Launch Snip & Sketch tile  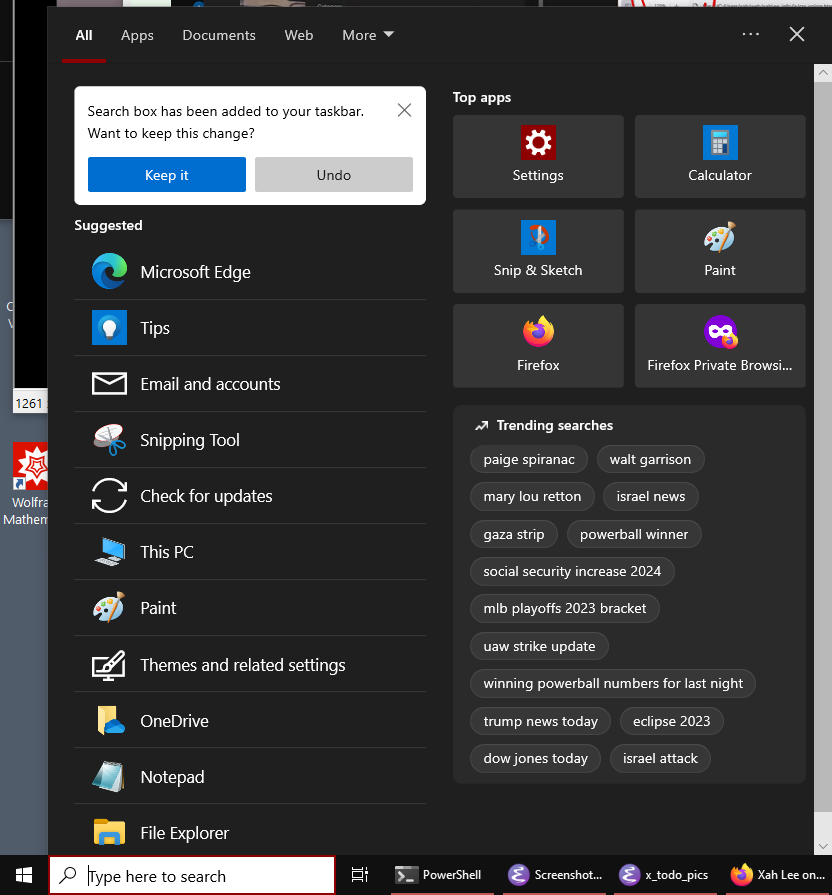click(x=538, y=251)
